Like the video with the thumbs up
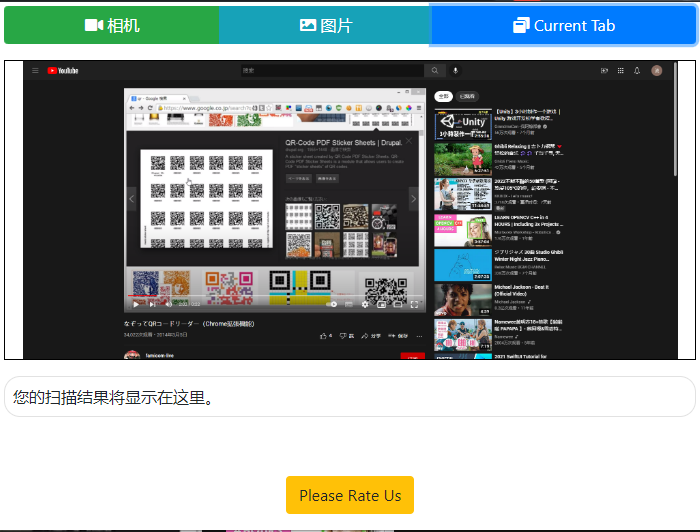This screenshot has height=532, width=700. pyautogui.click(x=325, y=336)
